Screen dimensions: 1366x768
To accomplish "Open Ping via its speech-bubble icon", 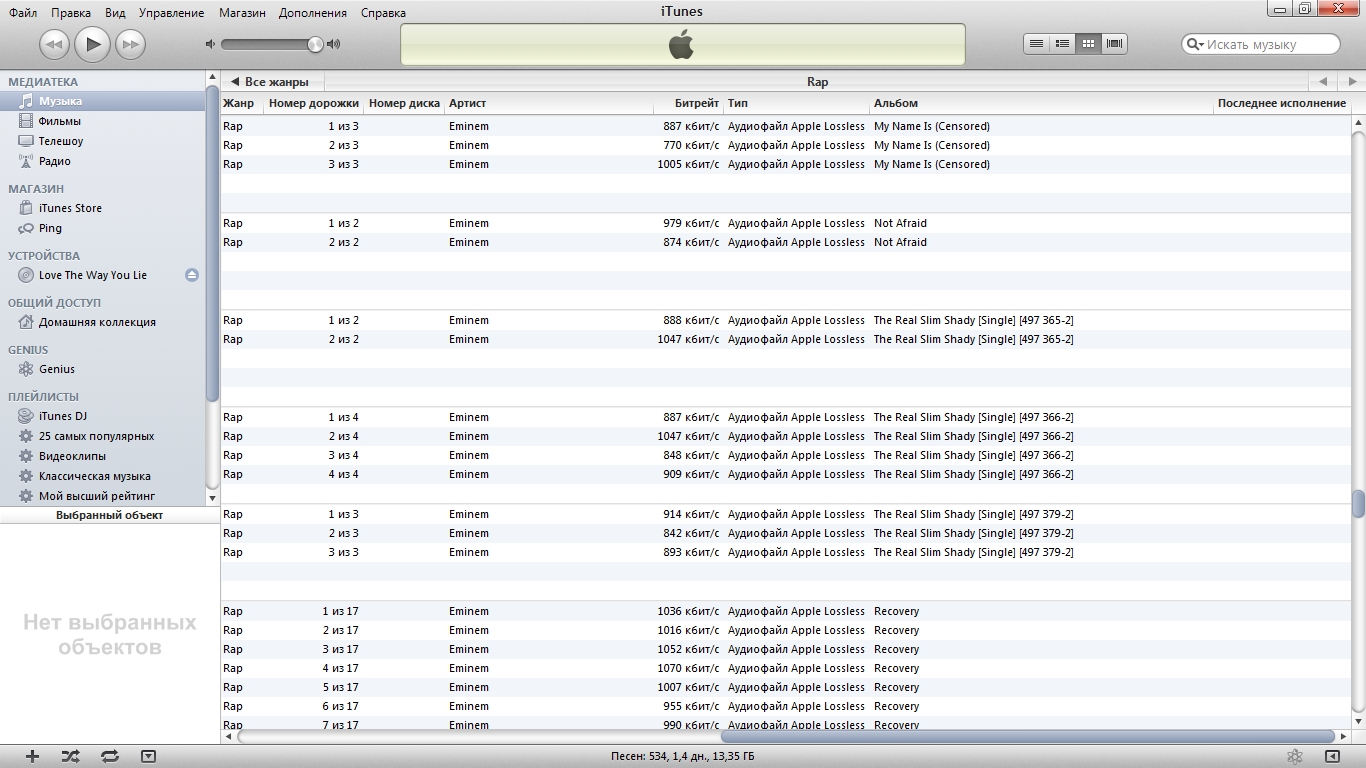I will (26, 228).
